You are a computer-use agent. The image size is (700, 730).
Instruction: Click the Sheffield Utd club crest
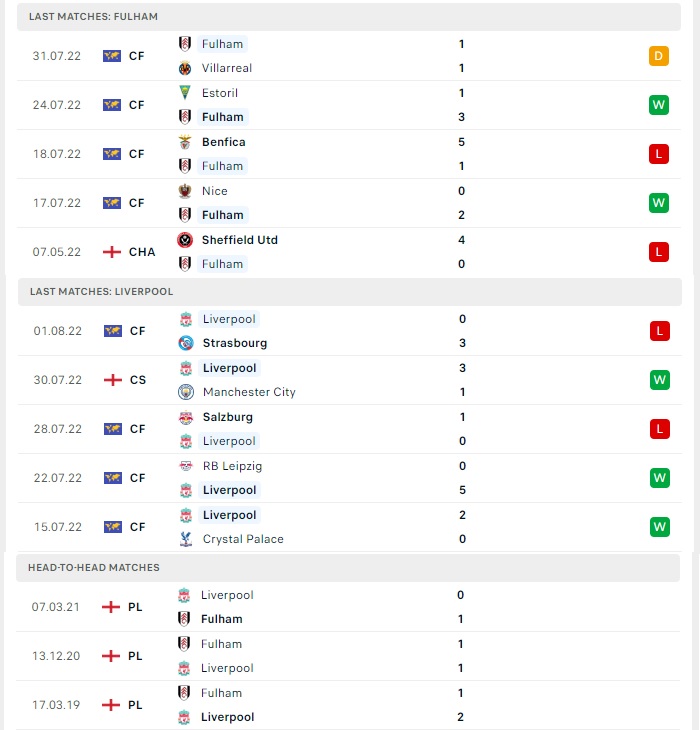point(185,240)
